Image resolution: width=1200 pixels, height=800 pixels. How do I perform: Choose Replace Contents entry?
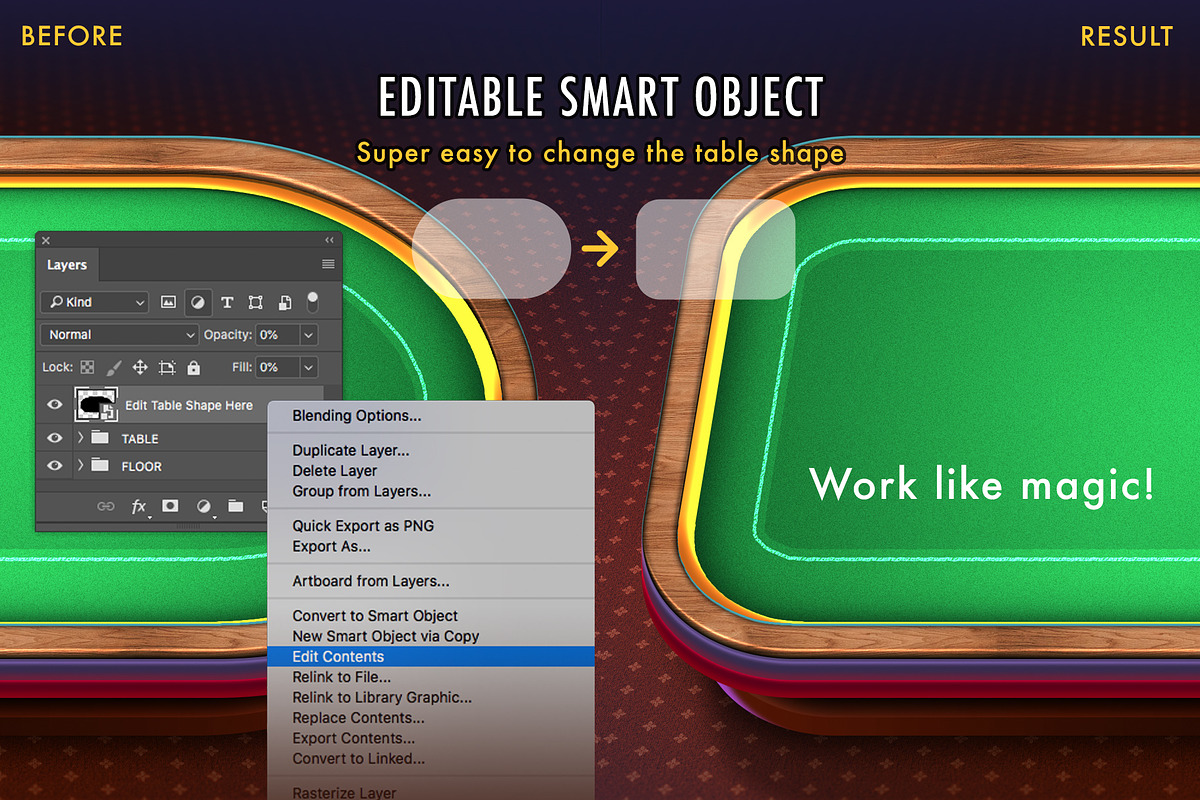tap(431, 717)
